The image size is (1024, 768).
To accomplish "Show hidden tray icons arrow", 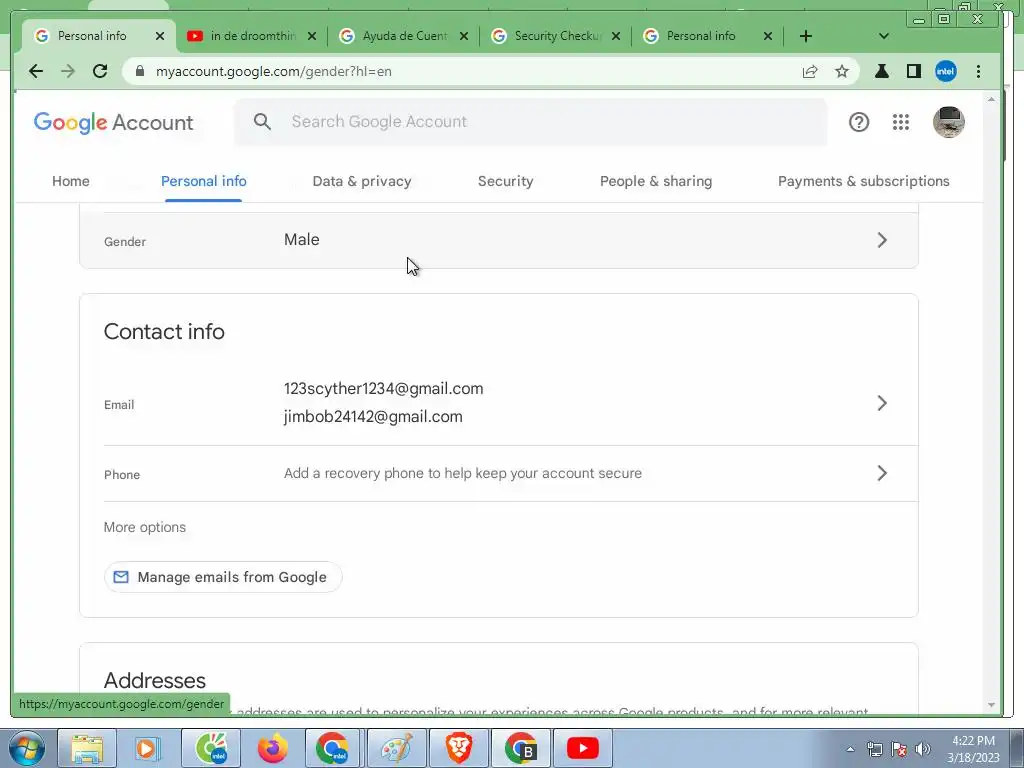I will (x=850, y=749).
